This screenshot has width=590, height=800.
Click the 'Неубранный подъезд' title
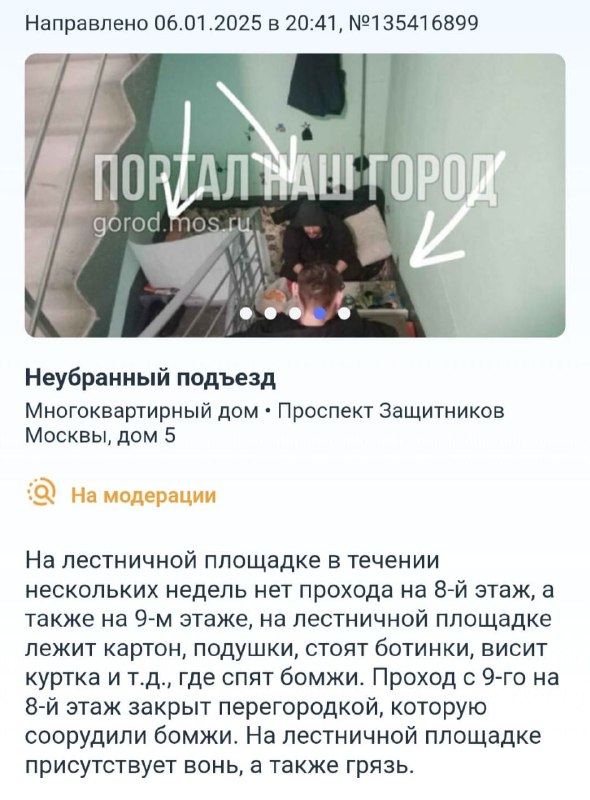pyautogui.click(x=151, y=378)
